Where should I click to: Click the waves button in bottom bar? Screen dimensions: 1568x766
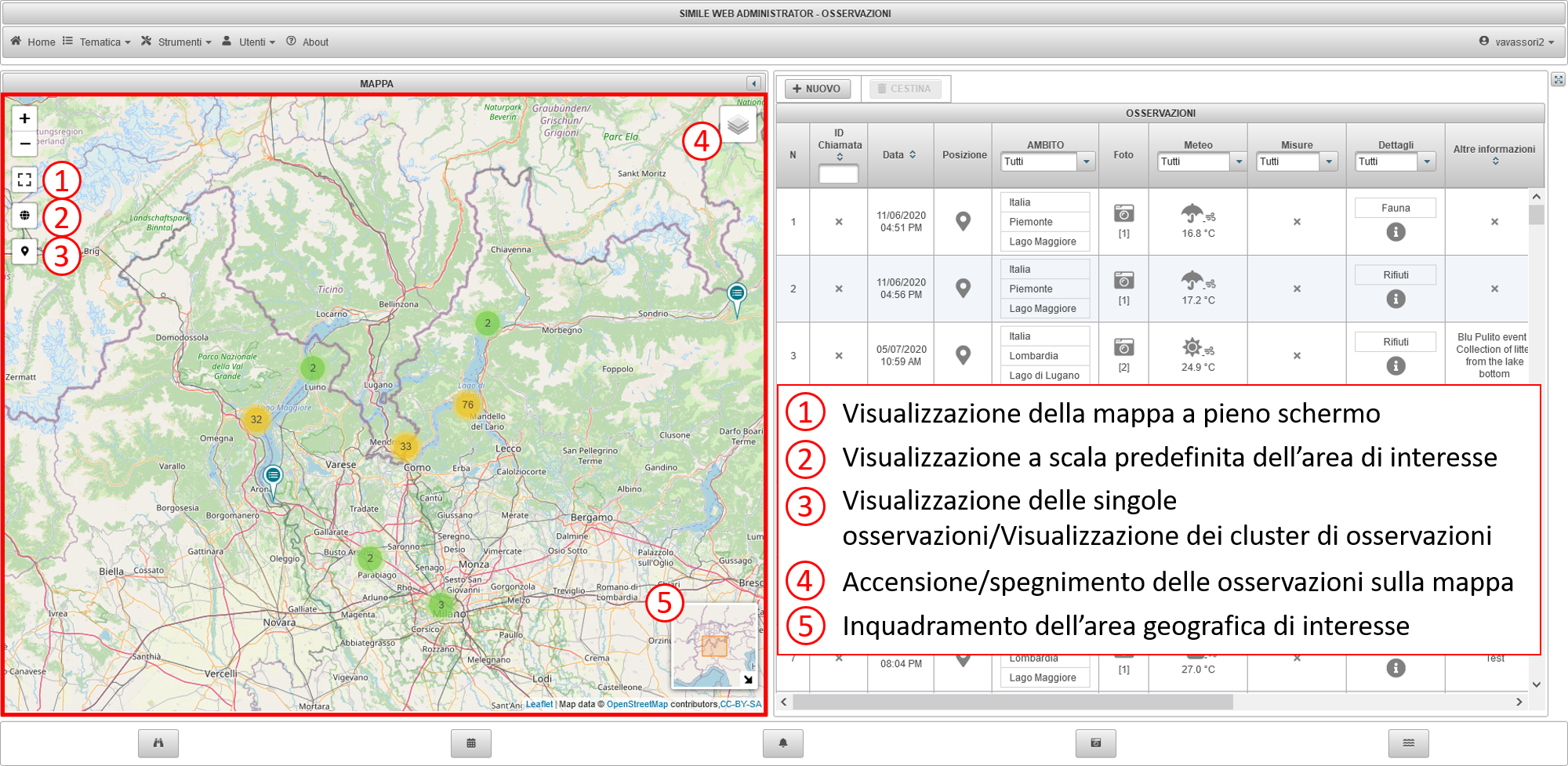tap(1408, 742)
